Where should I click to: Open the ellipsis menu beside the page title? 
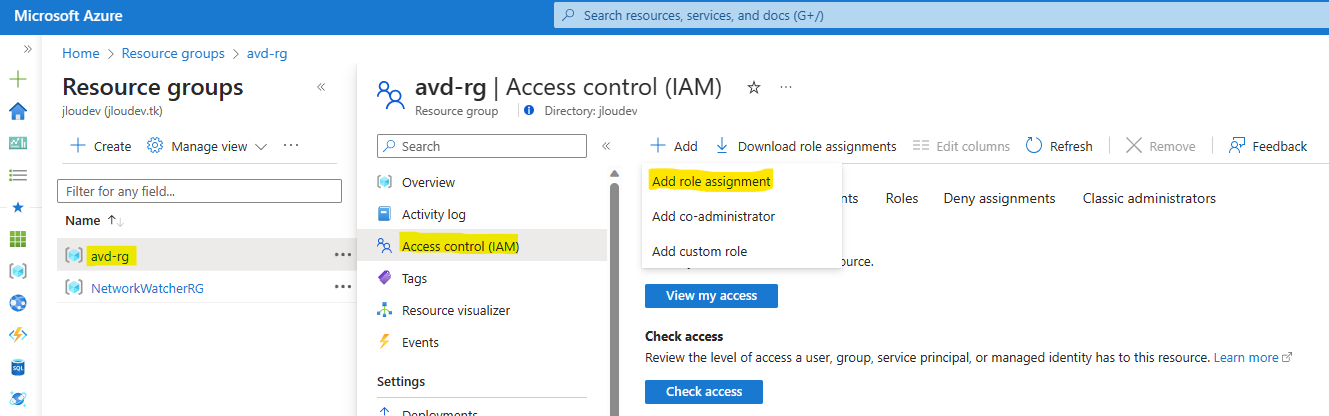[x=786, y=87]
